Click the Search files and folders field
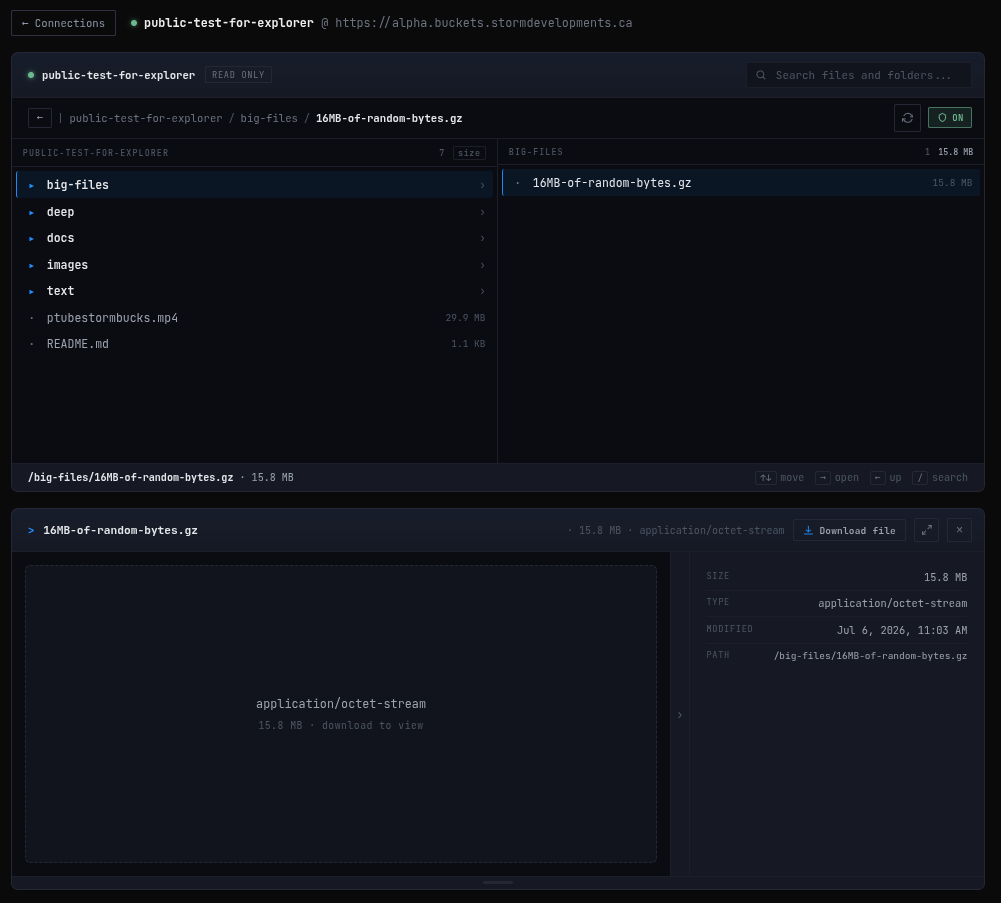 pos(859,75)
